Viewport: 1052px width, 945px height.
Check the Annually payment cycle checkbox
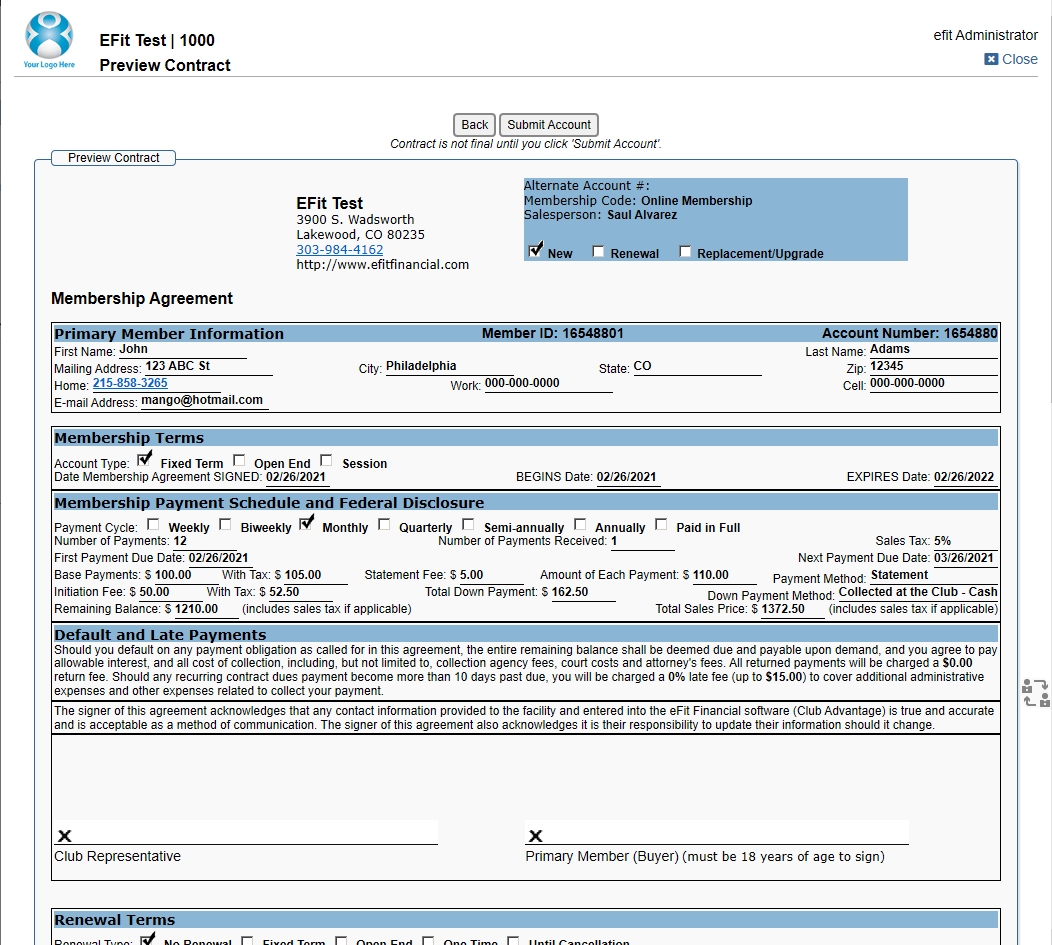580,524
